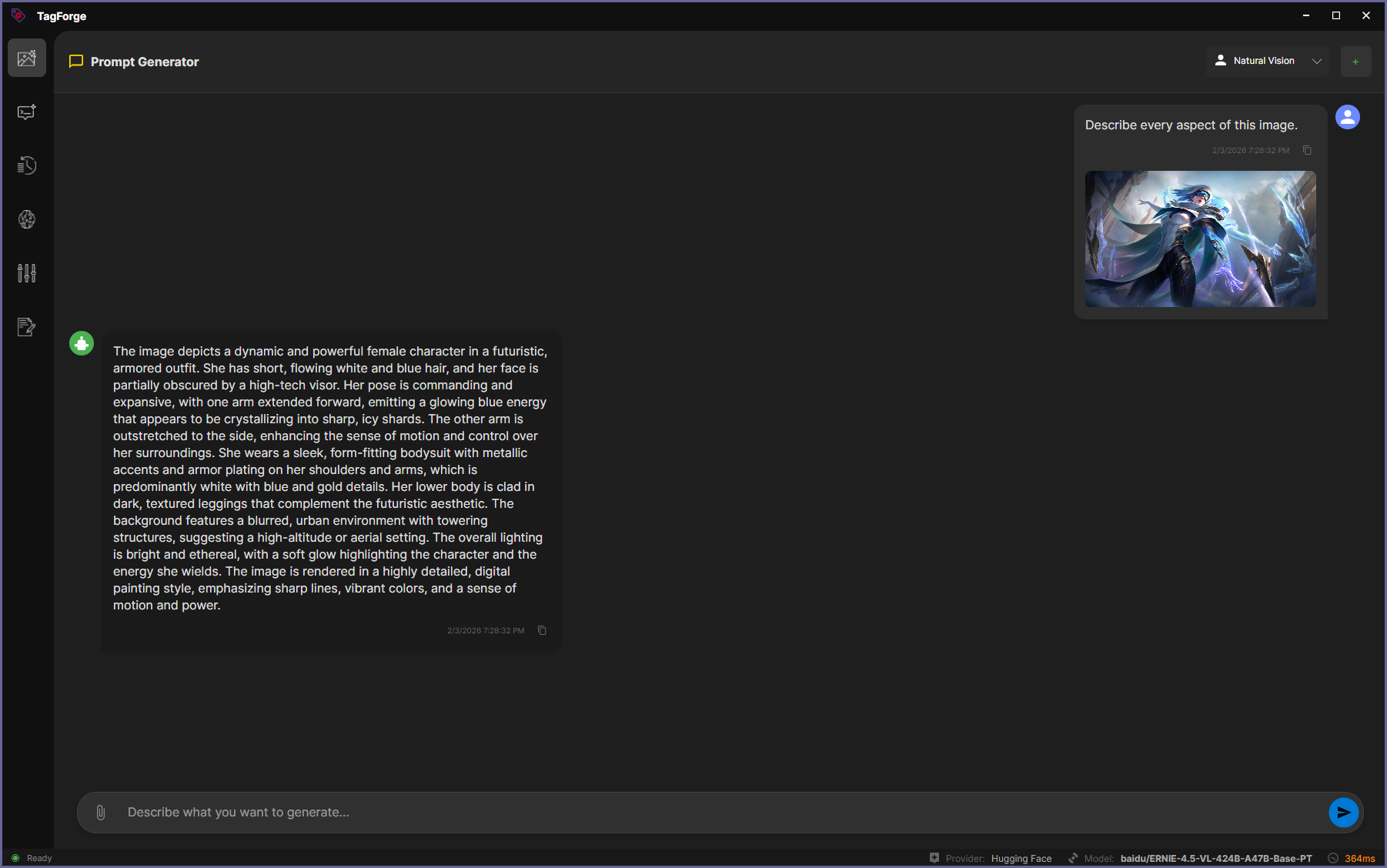This screenshot has height=868, width=1387.
Task: Copy the assistant's response text
Action: pyautogui.click(x=542, y=630)
